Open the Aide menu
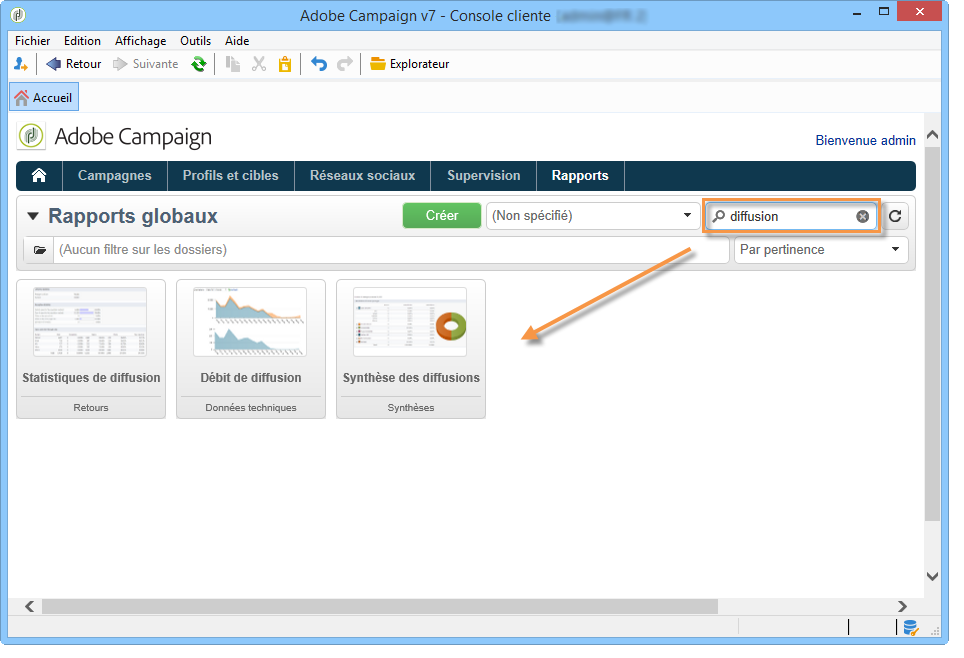This screenshot has width=964, height=658. [237, 41]
